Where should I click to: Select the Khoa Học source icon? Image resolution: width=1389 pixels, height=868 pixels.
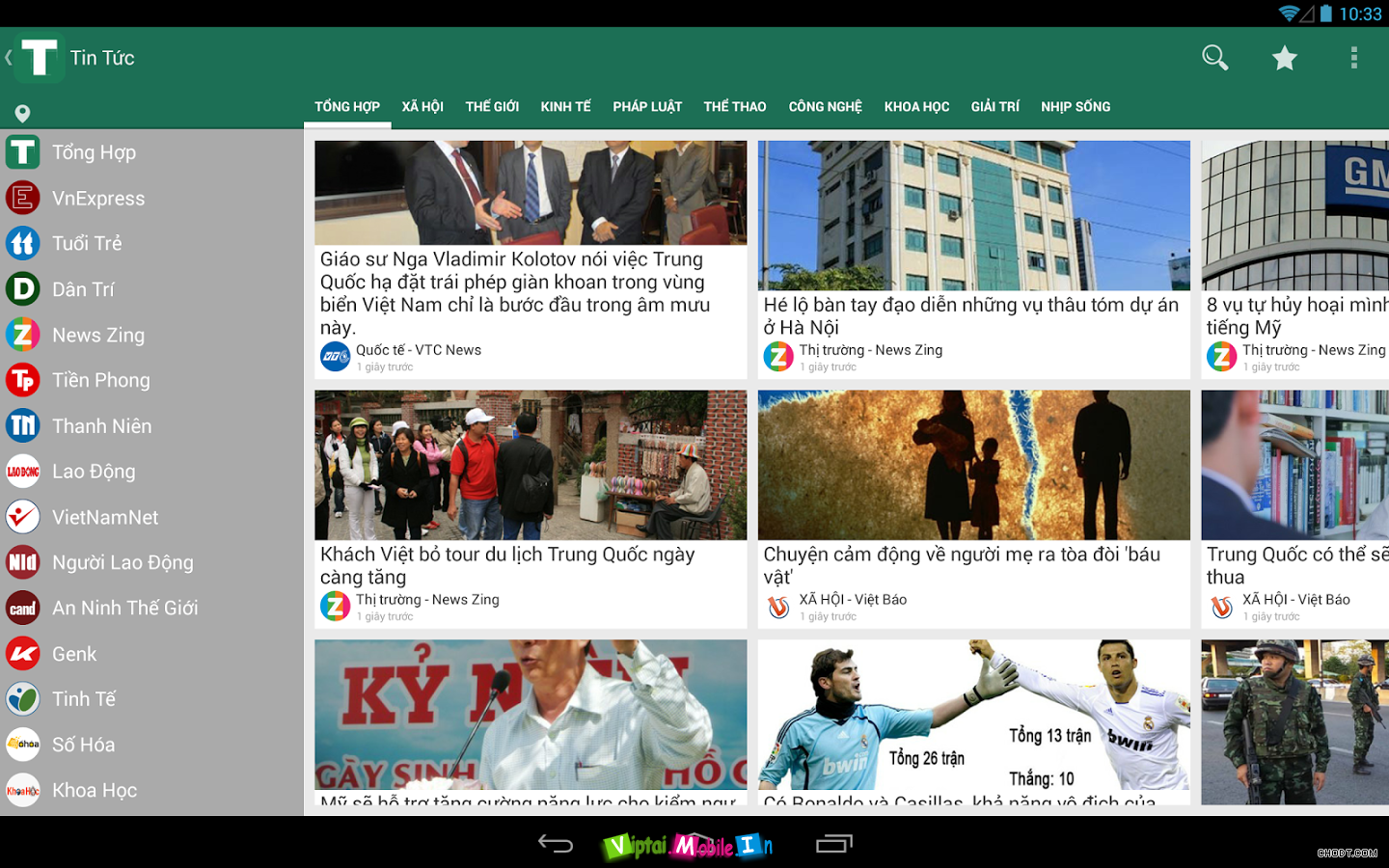23,790
